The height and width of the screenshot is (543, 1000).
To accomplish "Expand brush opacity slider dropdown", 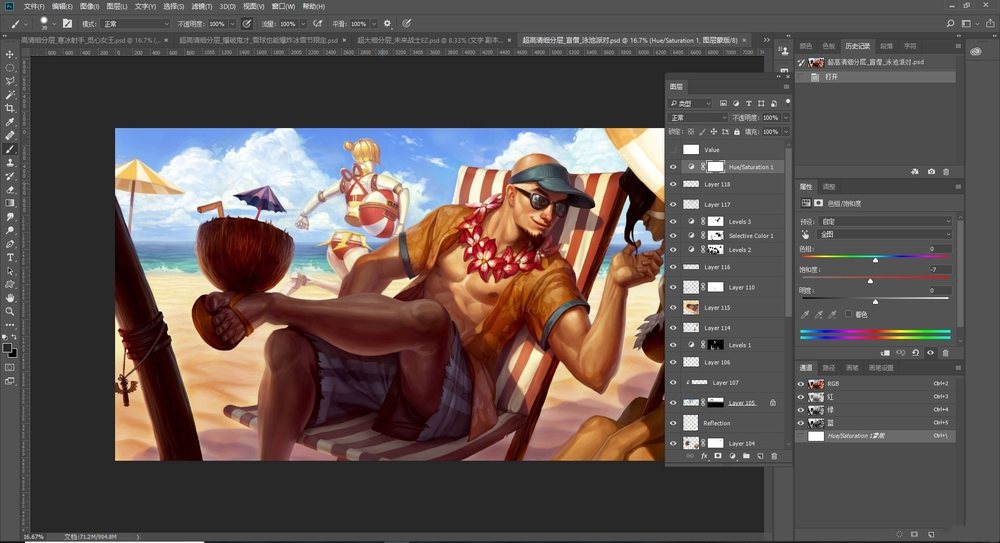I will tap(232, 24).
